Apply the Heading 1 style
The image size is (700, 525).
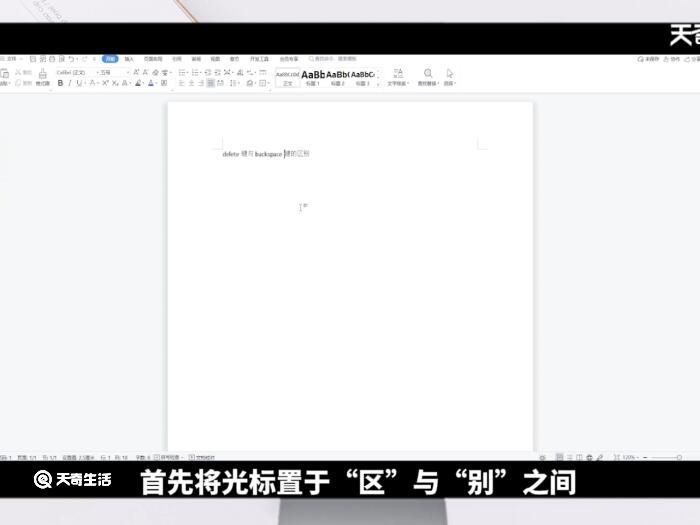click(x=312, y=78)
